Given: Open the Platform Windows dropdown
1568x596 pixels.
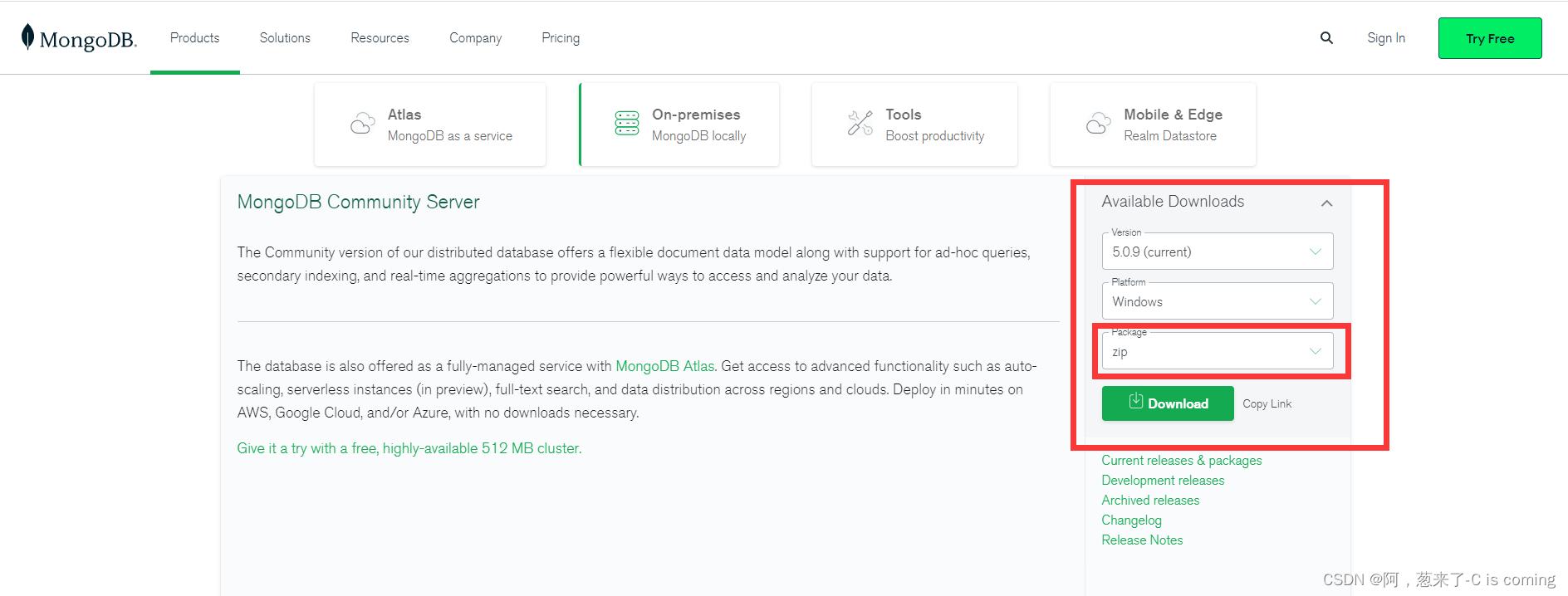Looking at the screenshot, I should click(1218, 301).
